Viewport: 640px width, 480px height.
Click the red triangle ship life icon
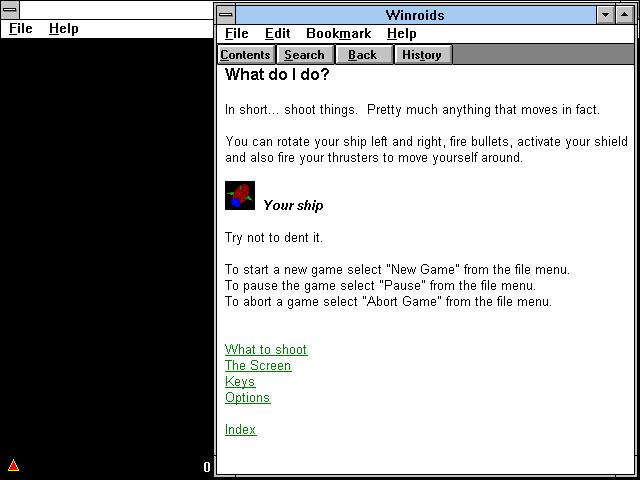pyautogui.click(x=13, y=465)
